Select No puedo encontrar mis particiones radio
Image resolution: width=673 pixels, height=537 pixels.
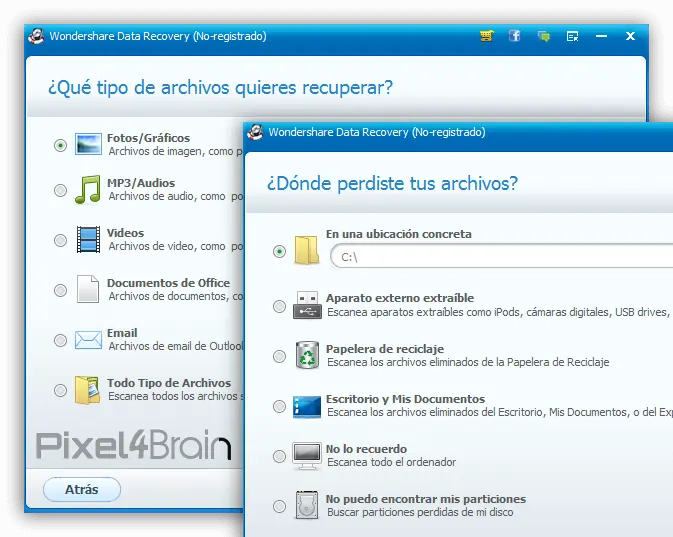[279, 506]
